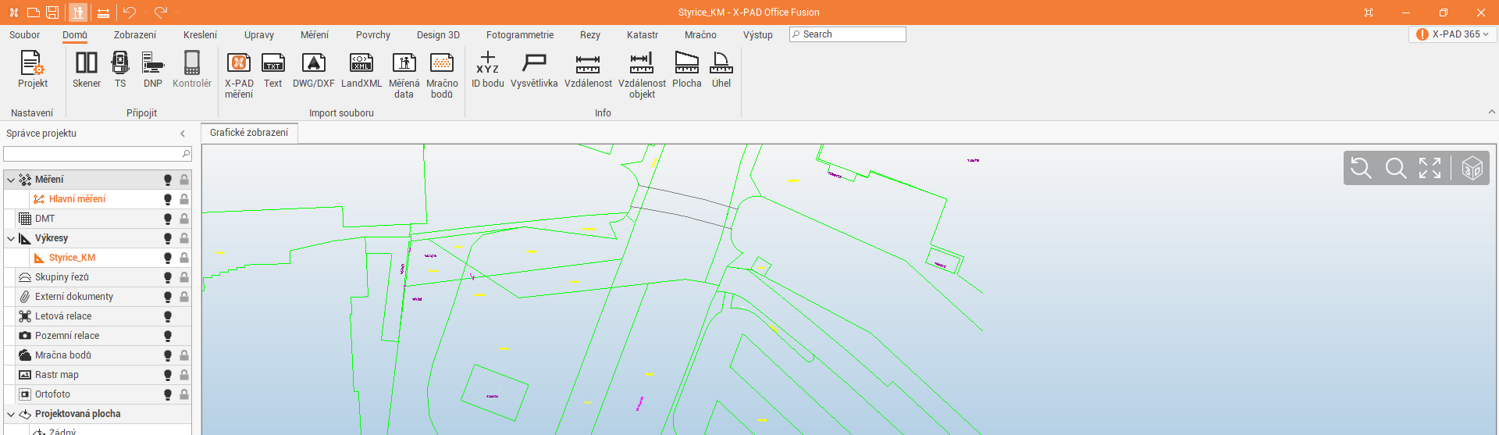Click the project manager filter field

(x=97, y=154)
